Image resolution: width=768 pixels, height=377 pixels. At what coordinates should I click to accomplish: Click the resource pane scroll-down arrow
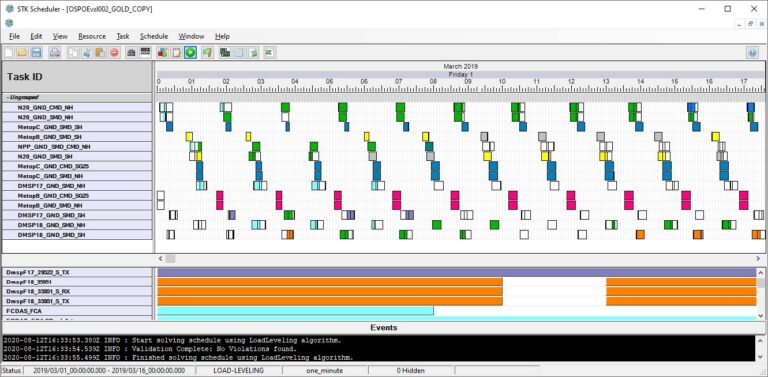coord(761,315)
